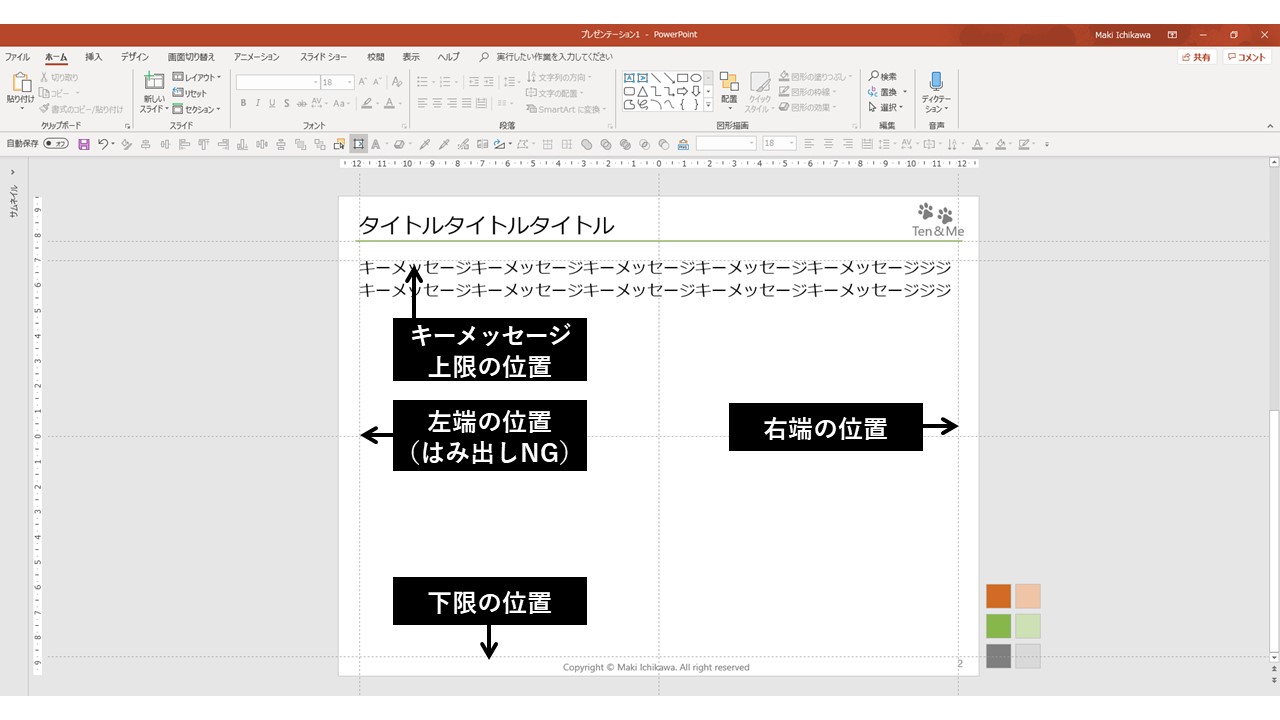Click the Decrease Indent icon
This screenshot has width=1280, height=720.
pos(473,82)
